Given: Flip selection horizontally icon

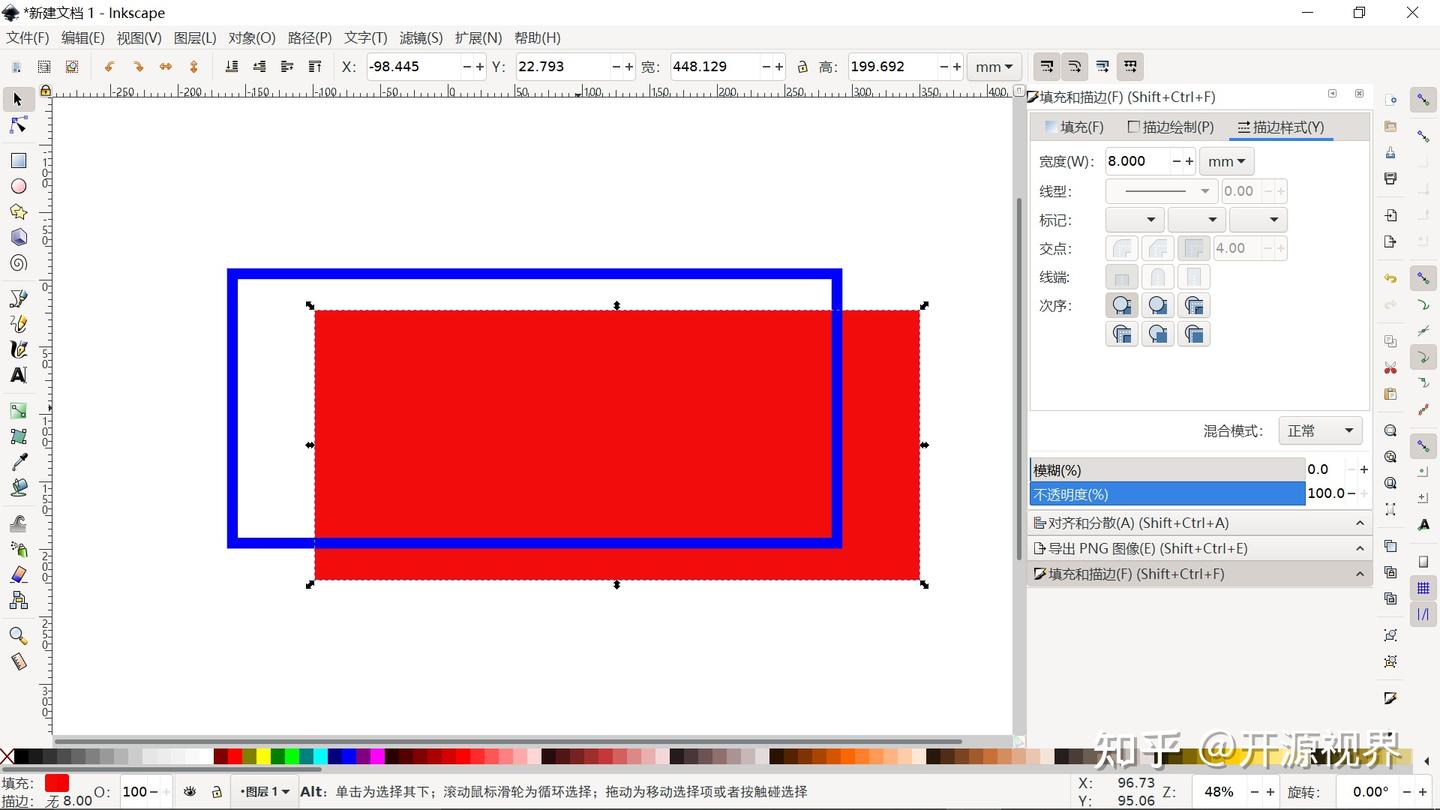Looking at the screenshot, I should point(166,67).
